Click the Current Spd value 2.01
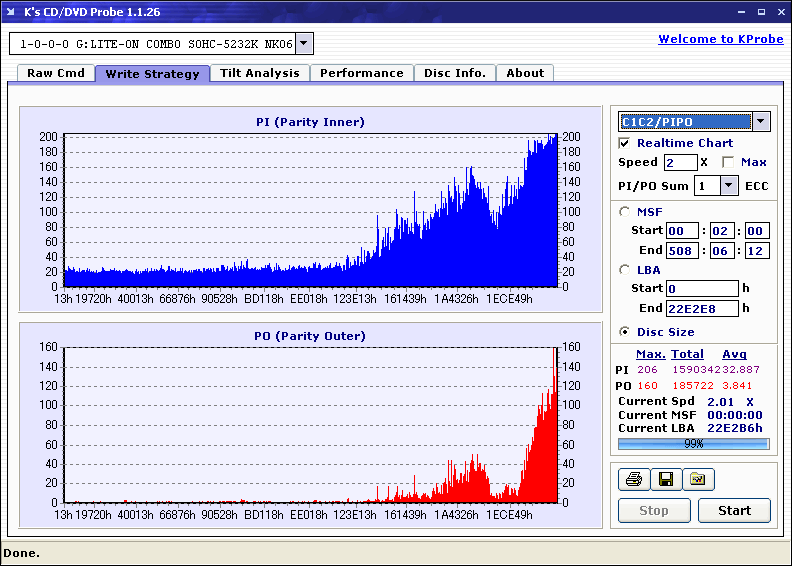This screenshot has height=566, width=792. point(720,402)
